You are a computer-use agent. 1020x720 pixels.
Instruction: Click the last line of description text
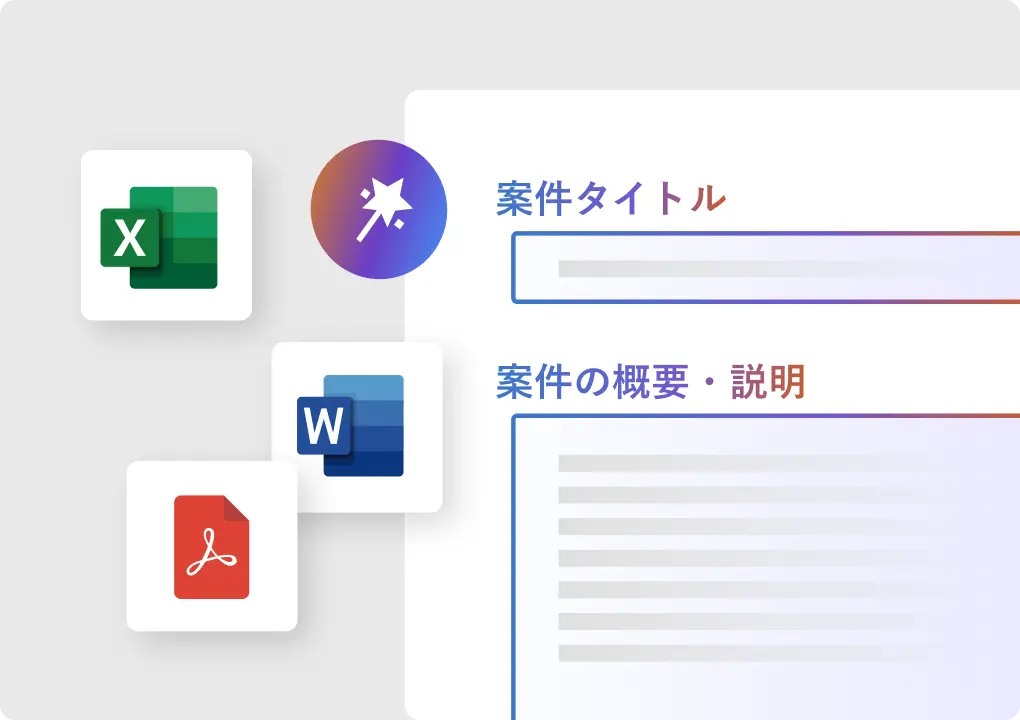[718, 653]
